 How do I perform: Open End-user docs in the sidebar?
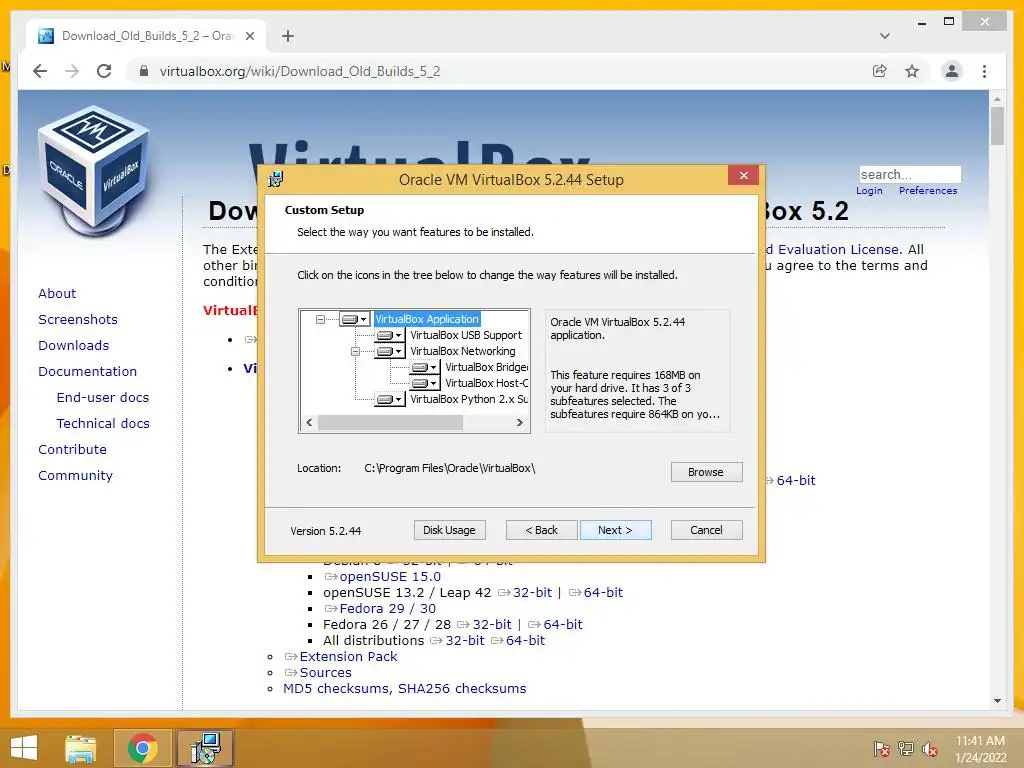pyautogui.click(x=103, y=398)
